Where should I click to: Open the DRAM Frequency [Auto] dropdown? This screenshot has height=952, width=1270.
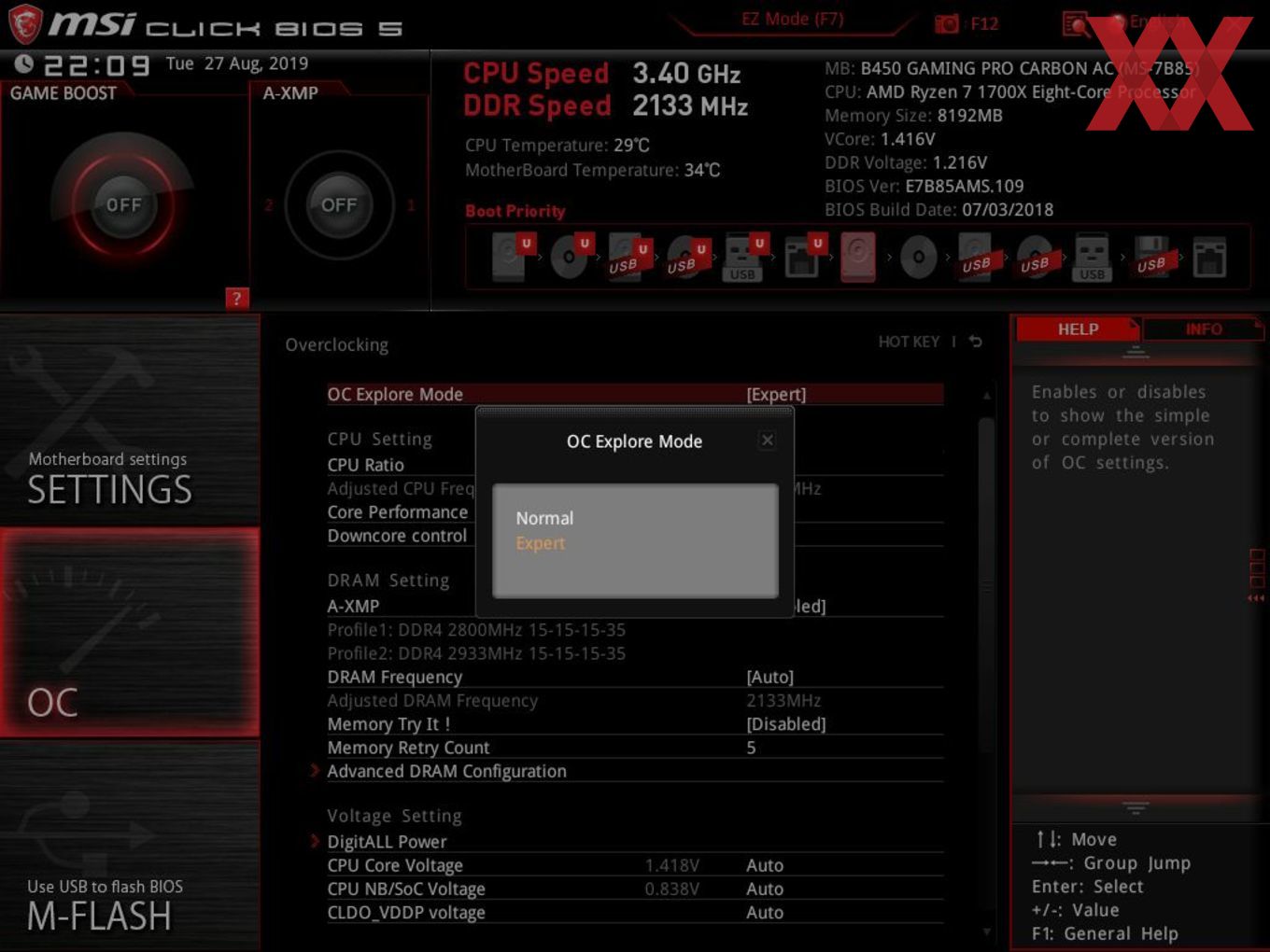coord(770,677)
